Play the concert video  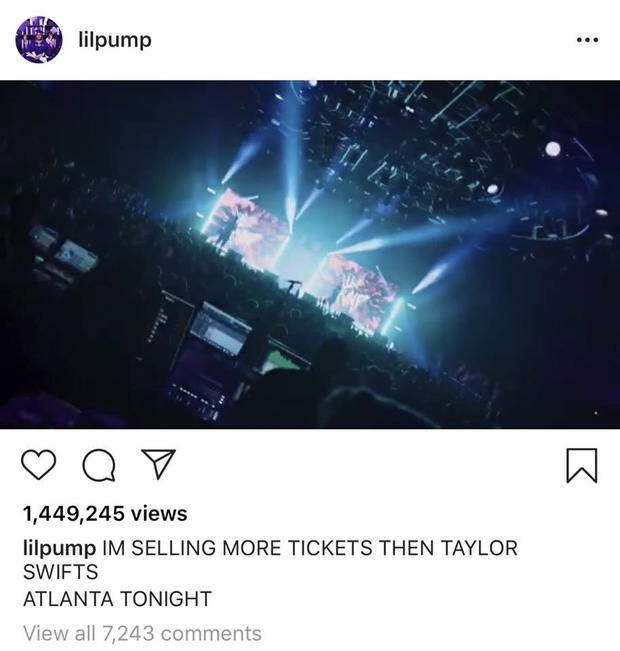(310, 255)
